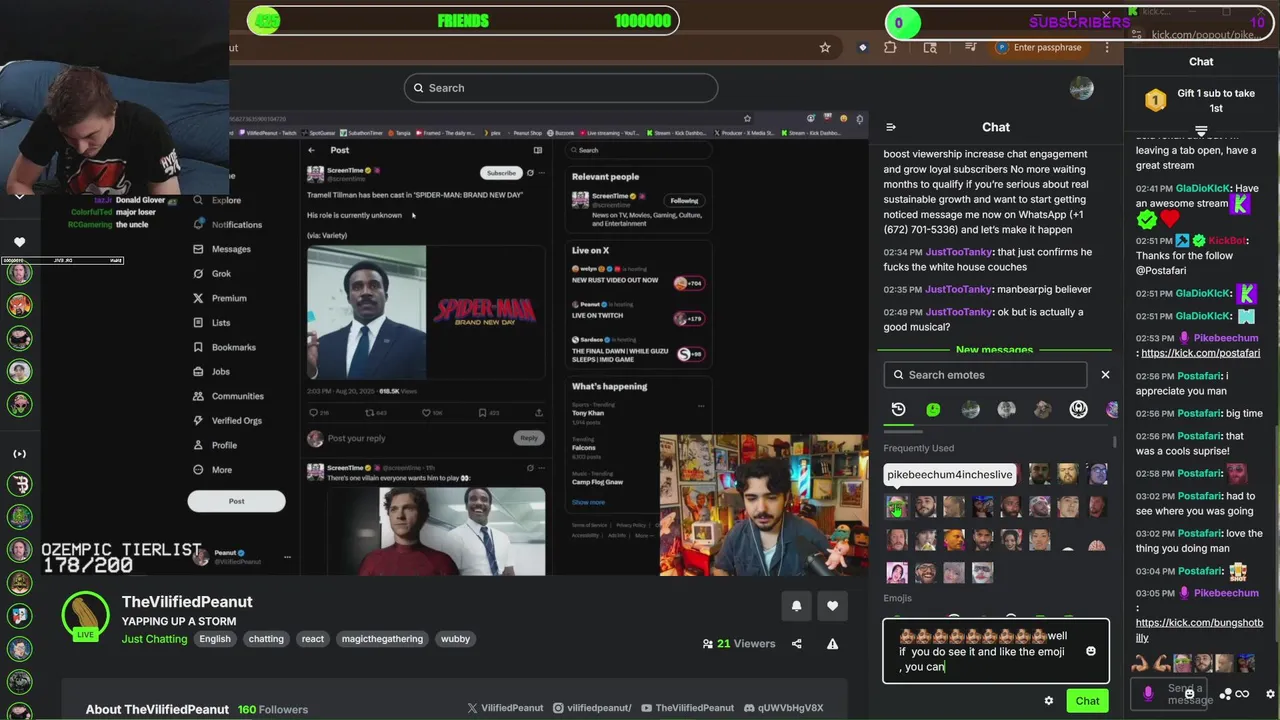Image resolution: width=1280 pixels, height=720 pixels.
Task: Select the magicthegathering tag
Action: 382,639
